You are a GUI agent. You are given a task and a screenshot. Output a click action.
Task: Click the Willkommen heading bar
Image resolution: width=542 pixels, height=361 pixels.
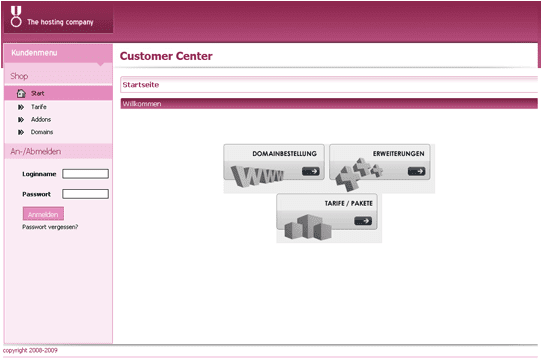tap(329, 104)
